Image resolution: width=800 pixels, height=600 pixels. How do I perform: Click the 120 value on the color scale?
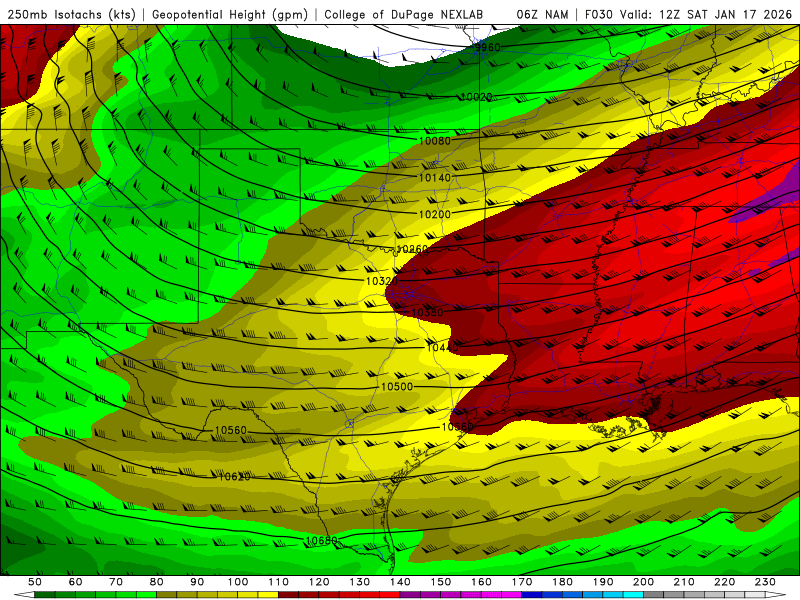click(319, 582)
